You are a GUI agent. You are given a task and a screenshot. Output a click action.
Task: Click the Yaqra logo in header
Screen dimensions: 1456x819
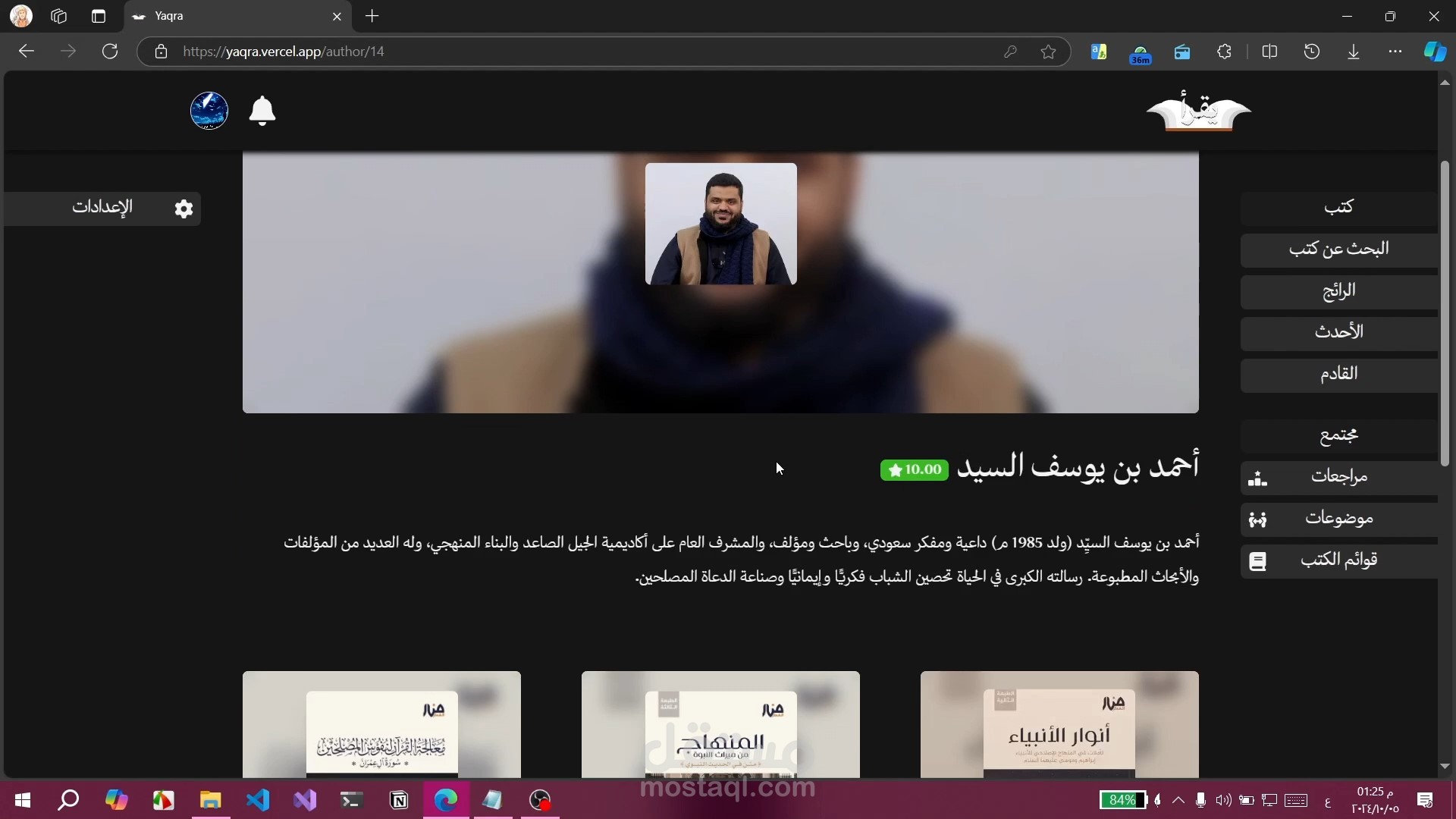point(1198,111)
